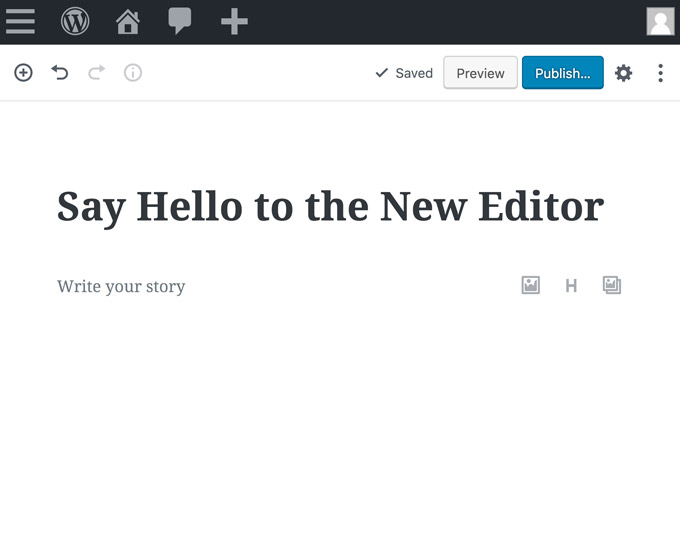Open the user avatar profile menu

tap(660, 21)
